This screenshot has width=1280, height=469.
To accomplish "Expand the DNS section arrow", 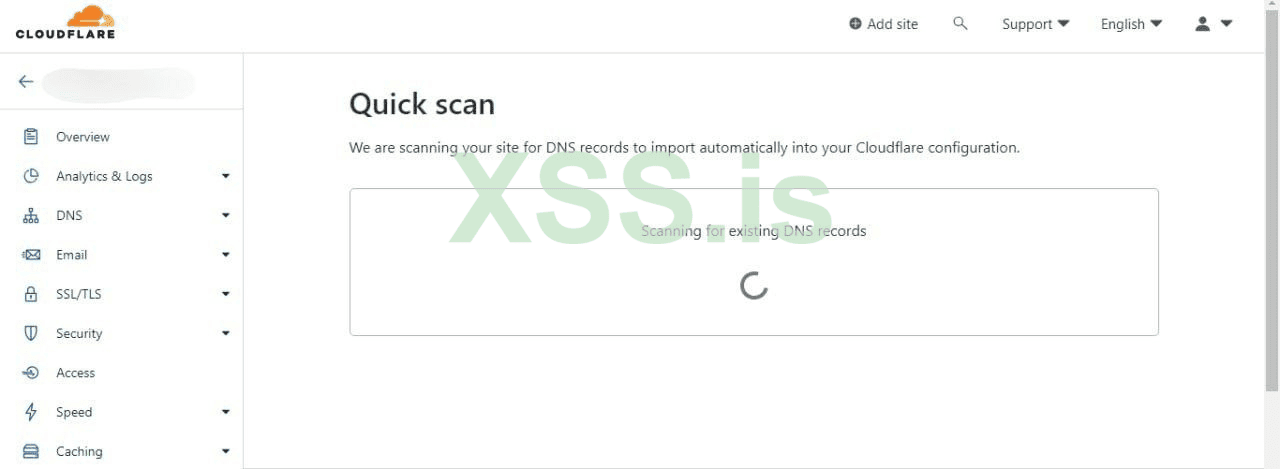I will pyautogui.click(x=225, y=215).
